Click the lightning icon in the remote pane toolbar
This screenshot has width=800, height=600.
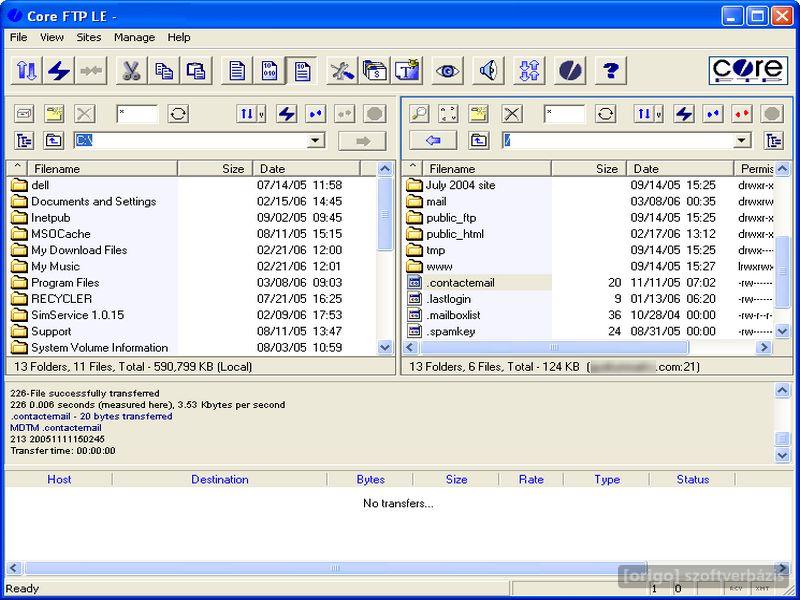(x=684, y=114)
